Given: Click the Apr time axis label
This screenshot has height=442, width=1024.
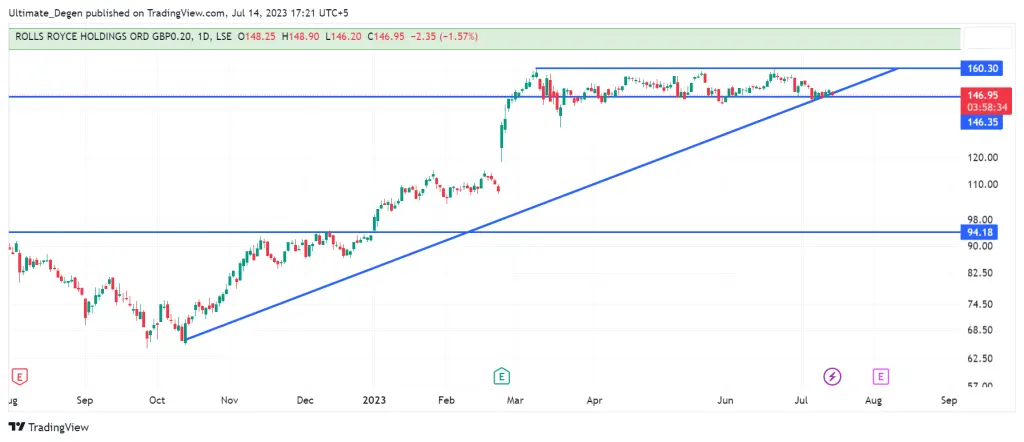Looking at the screenshot, I should (x=594, y=400).
